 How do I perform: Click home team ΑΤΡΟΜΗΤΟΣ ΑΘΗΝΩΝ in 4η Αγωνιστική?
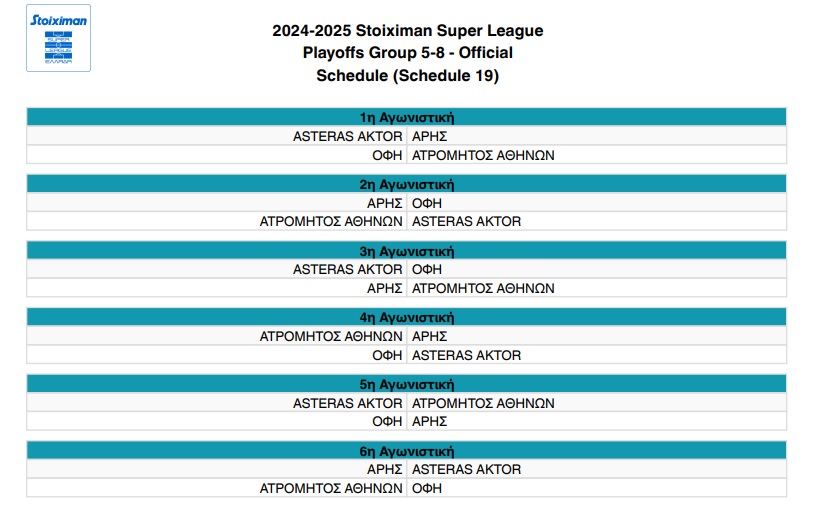click(x=331, y=336)
